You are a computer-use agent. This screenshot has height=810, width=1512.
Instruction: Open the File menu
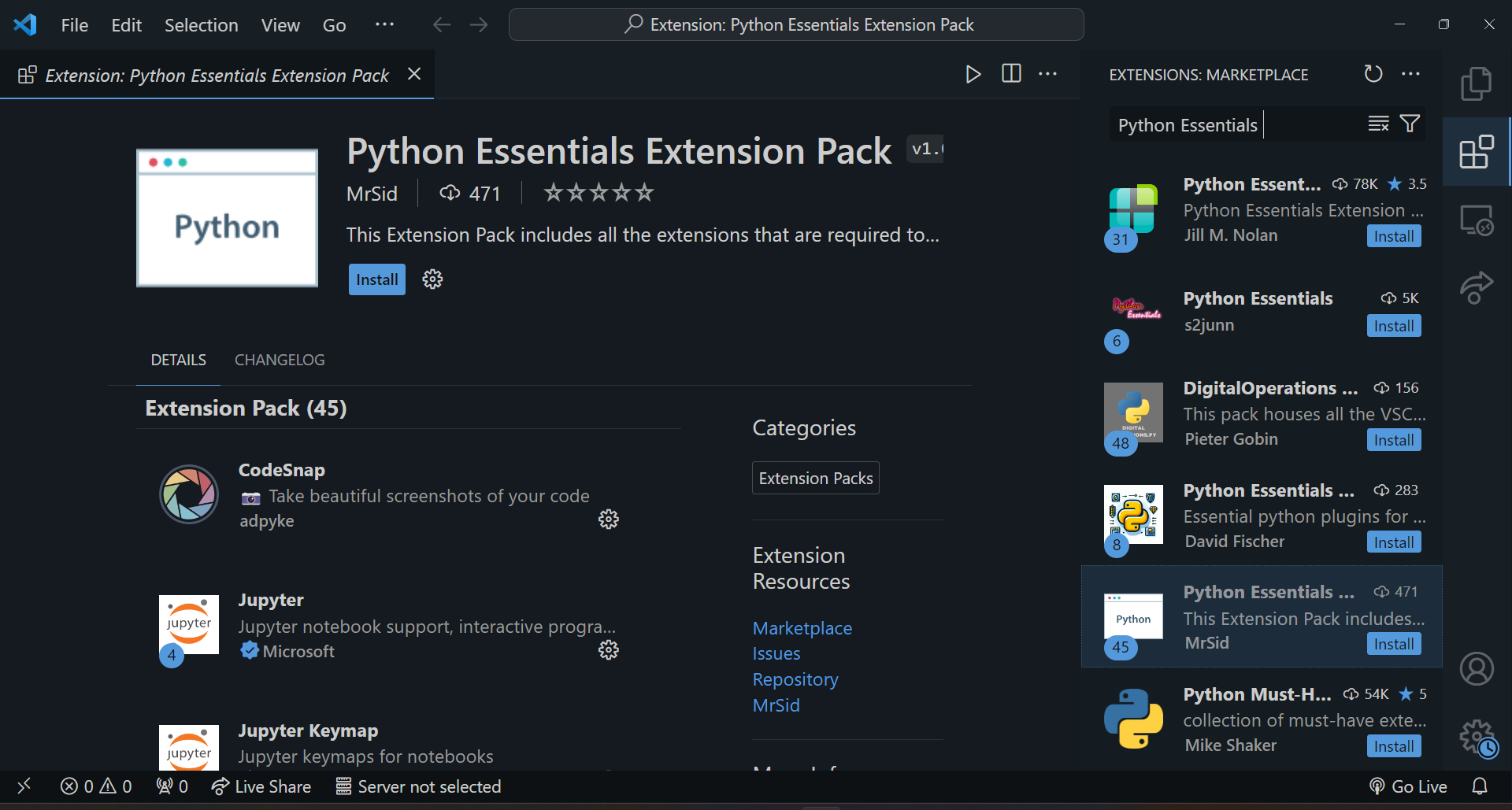(x=75, y=25)
